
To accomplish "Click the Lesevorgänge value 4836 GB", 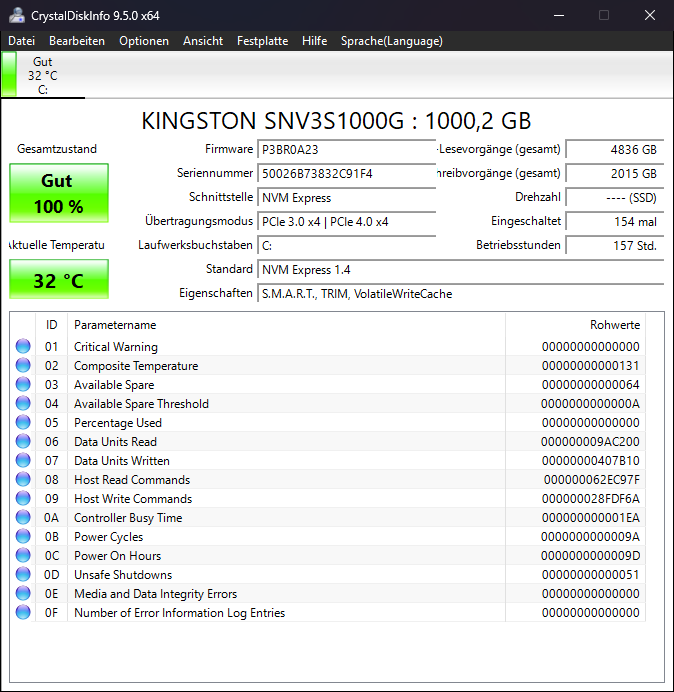I will click(614, 150).
